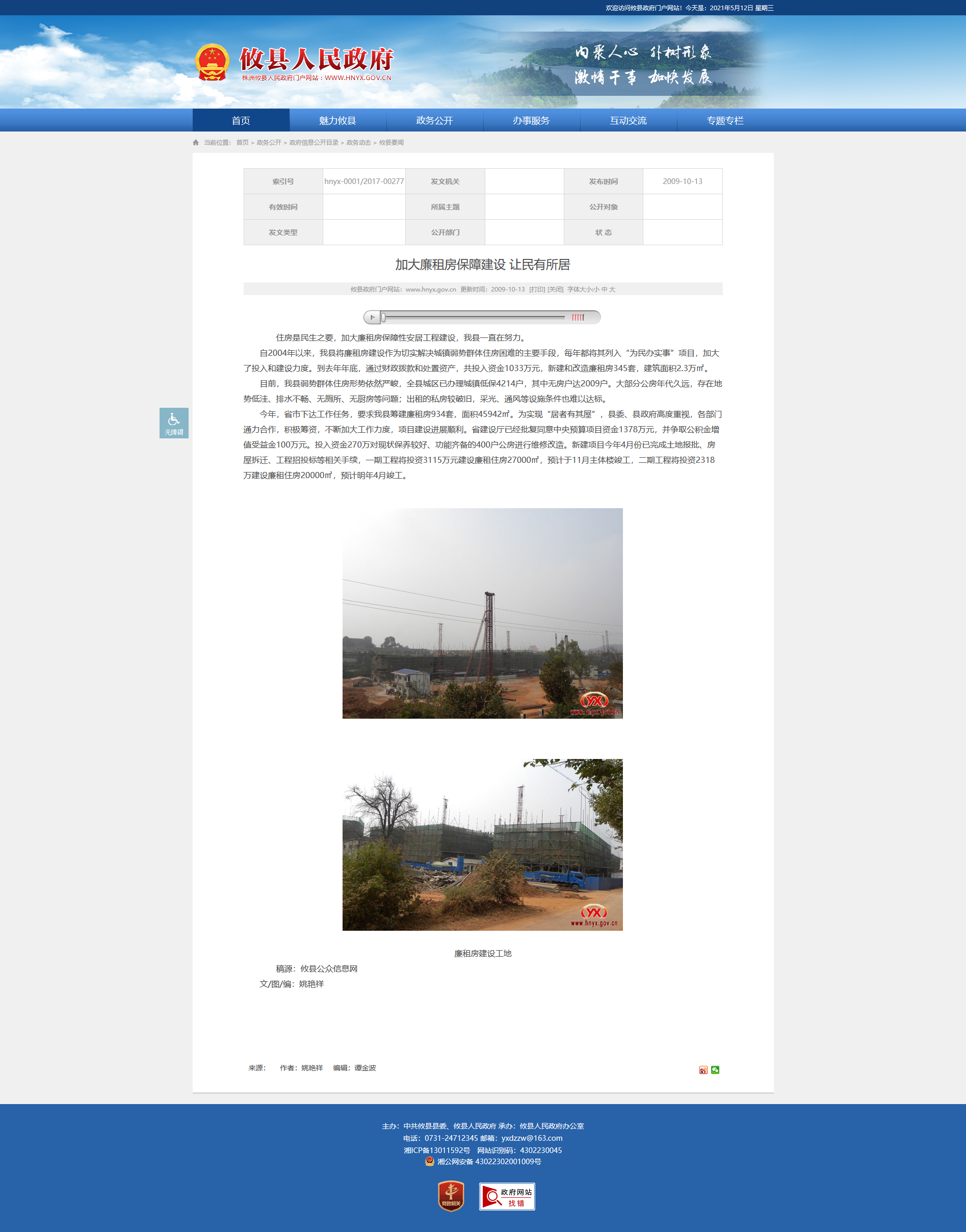This screenshot has height=1232, width=966.
Task: Open the 政务公开 navigation tab
Action: pos(434,120)
